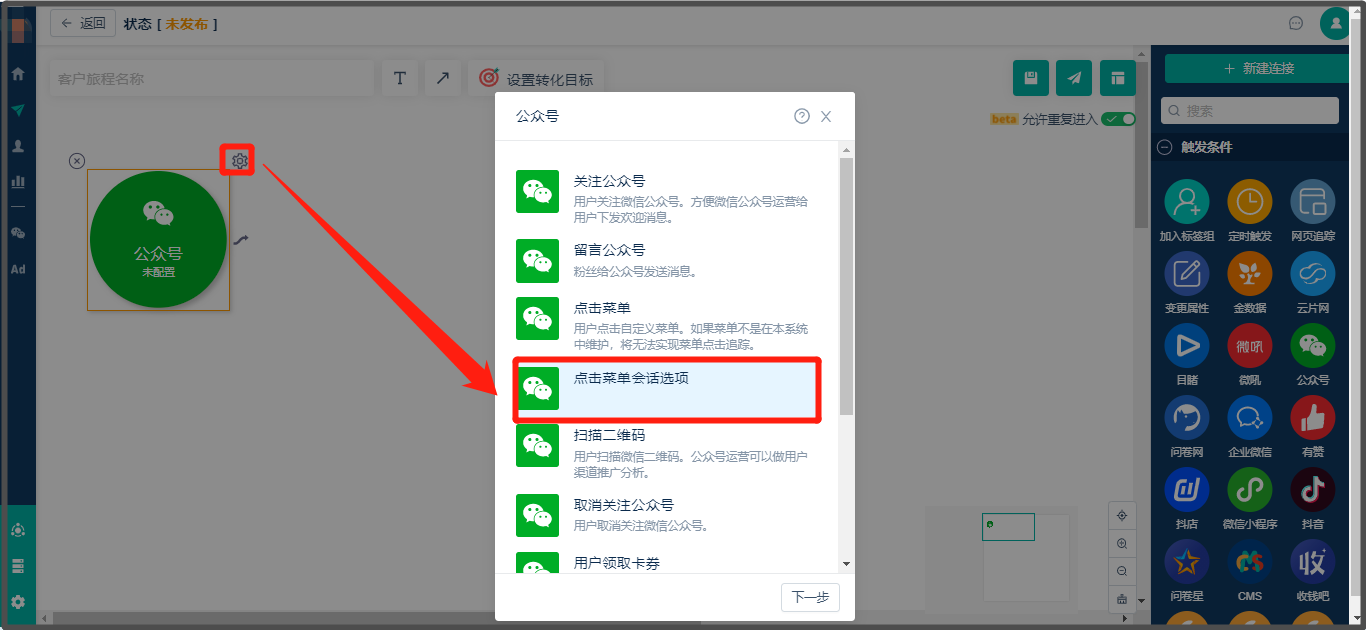This screenshot has width=1366, height=630.
Task: Toggle 允许重复进入 switch
Action: coord(1118,119)
